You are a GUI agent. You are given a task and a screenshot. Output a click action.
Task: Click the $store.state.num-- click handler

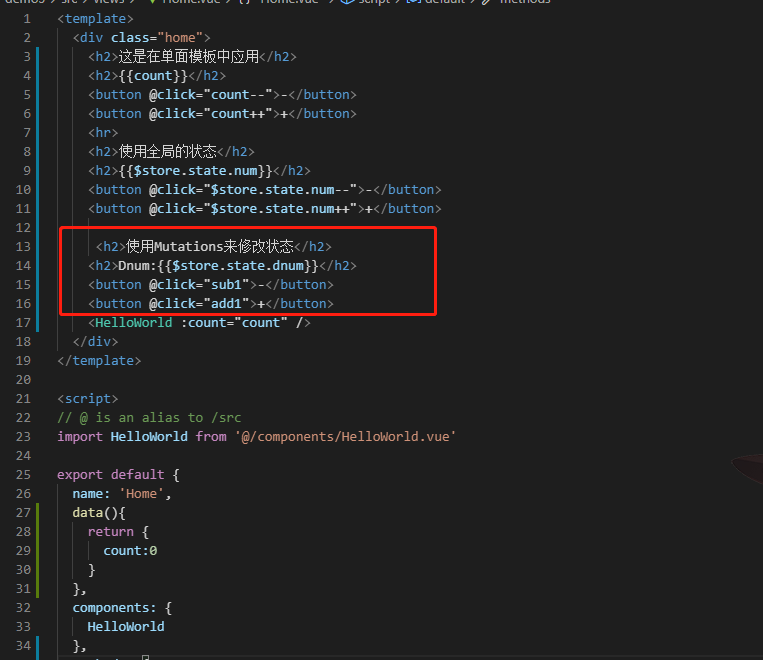tap(280, 190)
